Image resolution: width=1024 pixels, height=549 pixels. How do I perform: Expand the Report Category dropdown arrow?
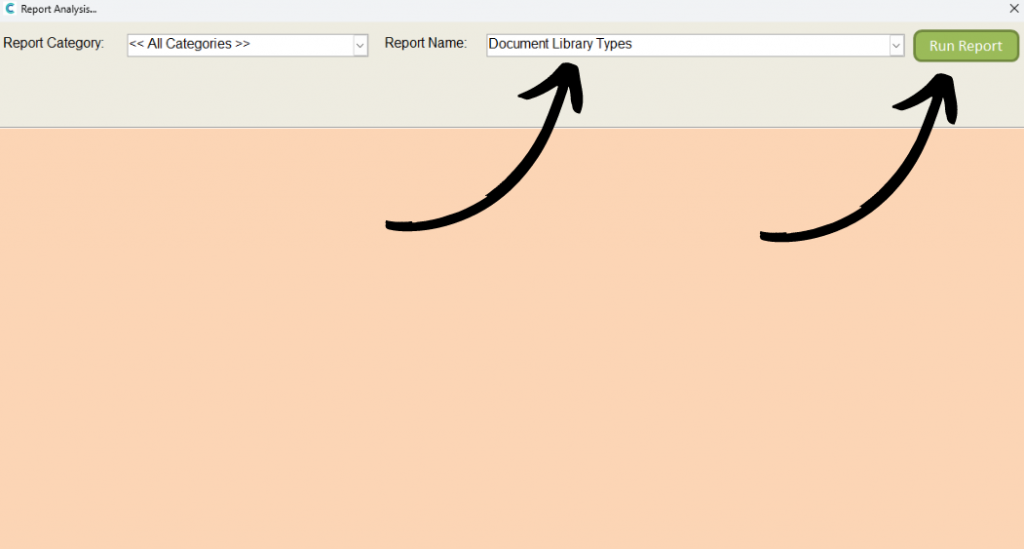(360, 45)
